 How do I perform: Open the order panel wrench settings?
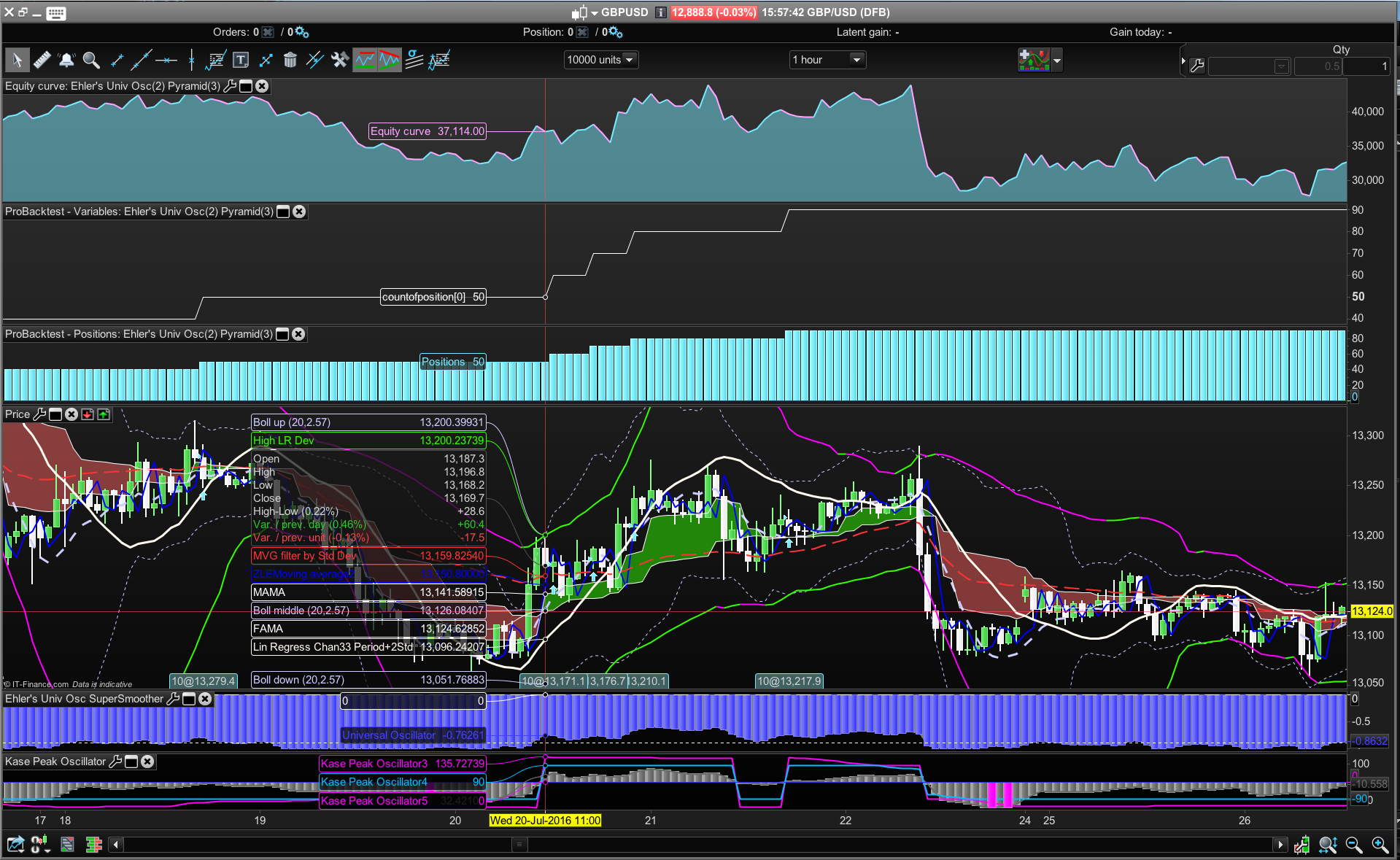pos(1197,66)
